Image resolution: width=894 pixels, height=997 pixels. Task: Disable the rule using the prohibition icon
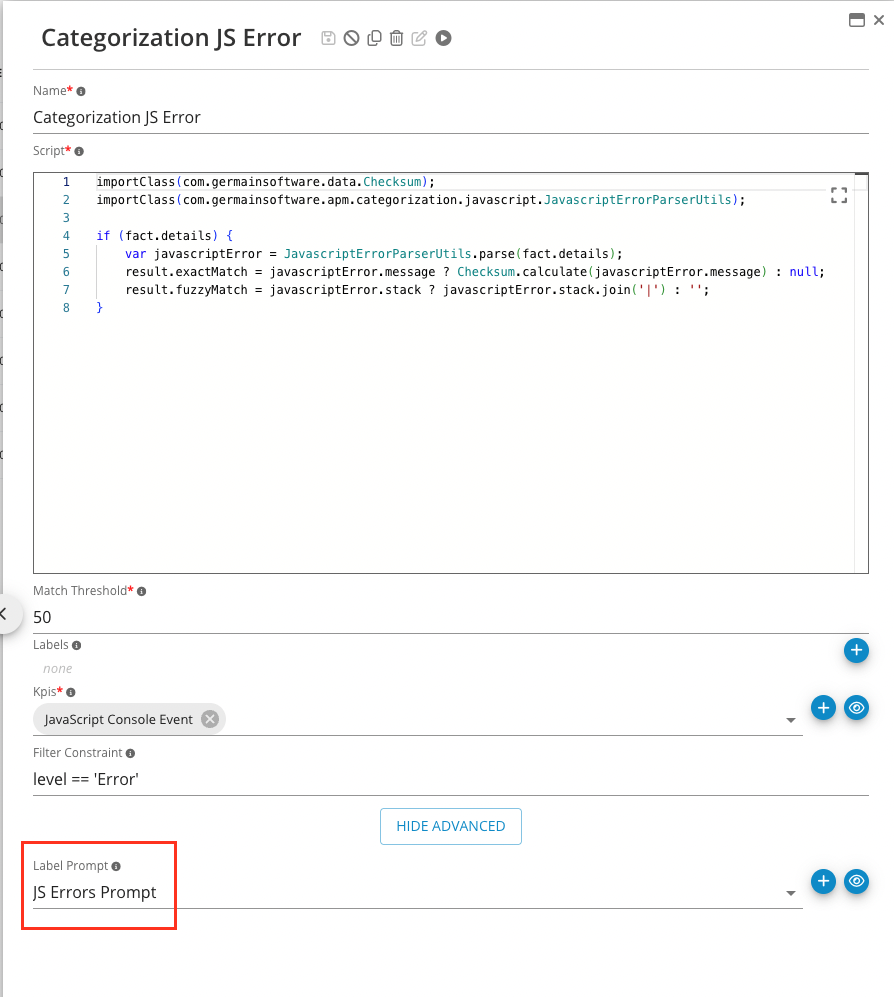coord(351,38)
